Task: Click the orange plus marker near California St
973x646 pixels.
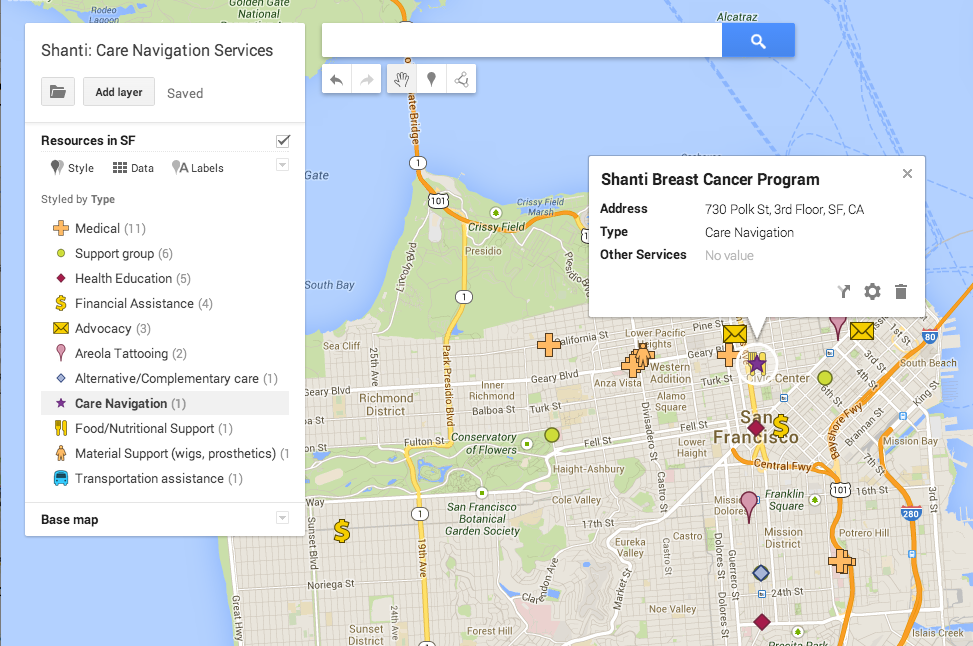Action: pos(549,344)
